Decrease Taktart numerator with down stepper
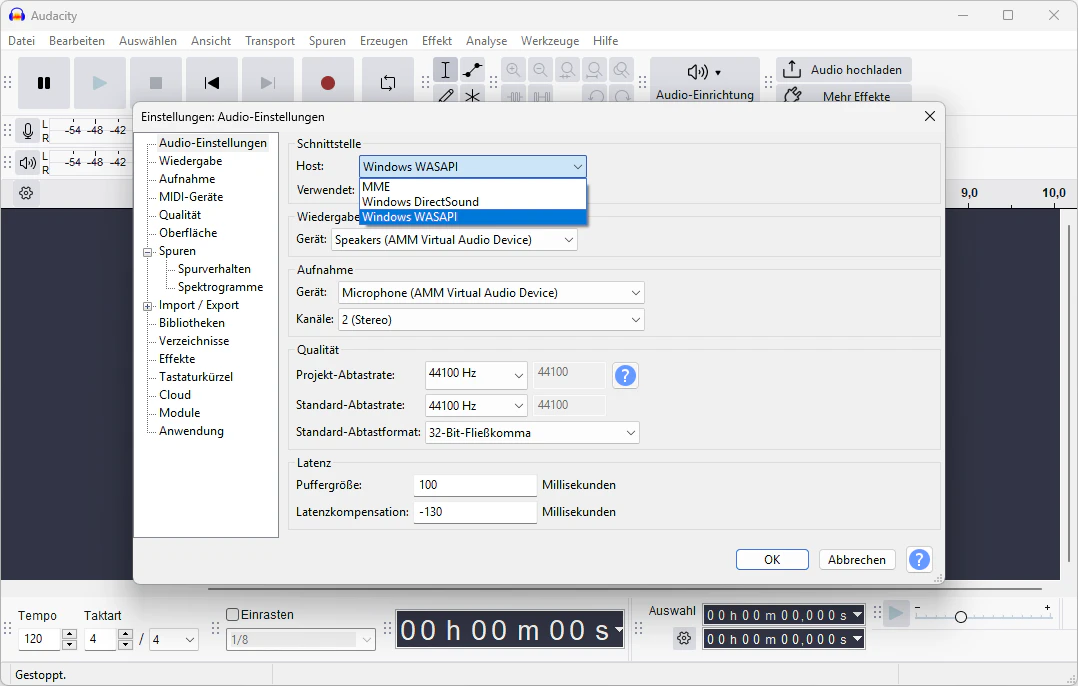The height and width of the screenshot is (686, 1078). 125,645
